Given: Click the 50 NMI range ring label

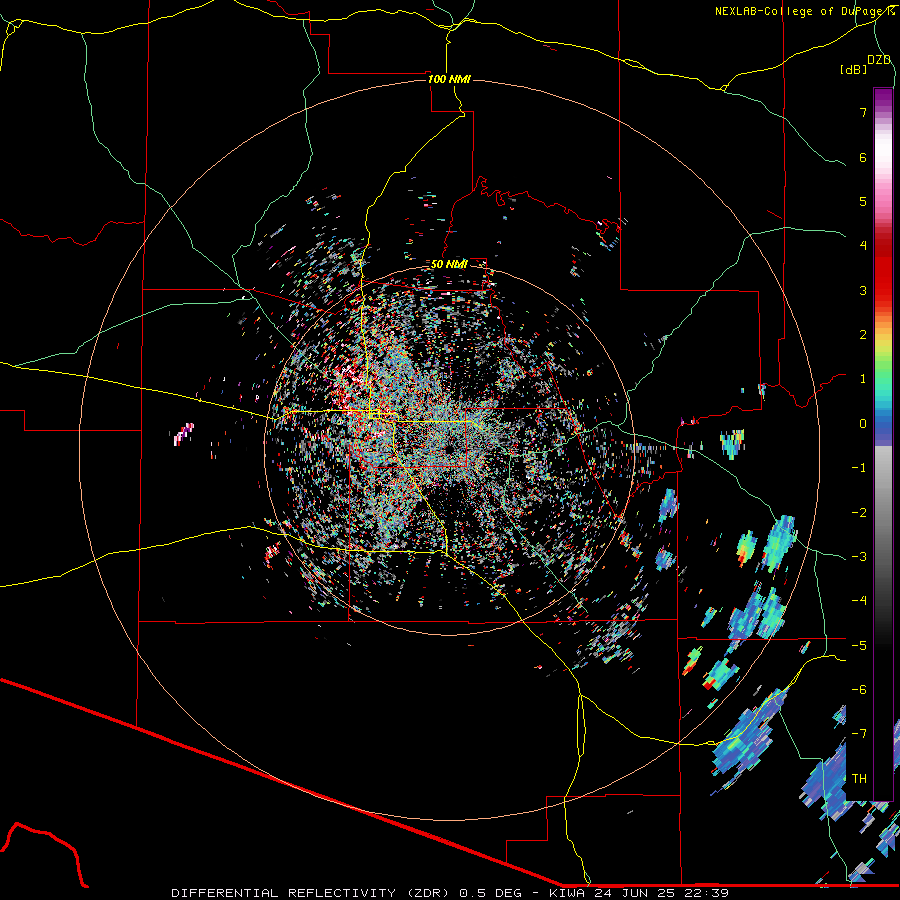Looking at the screenshot, I should click(449, 264).
